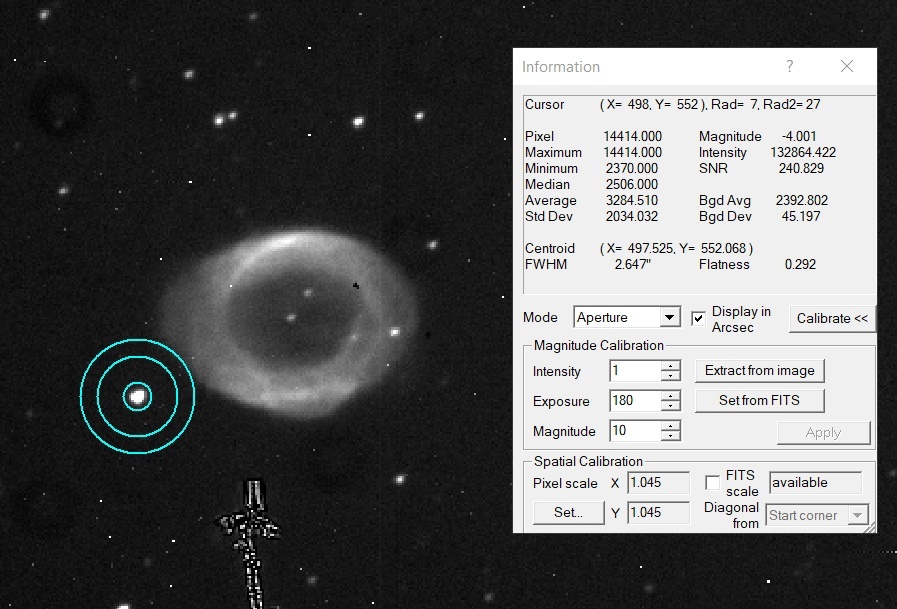Click the central star of the ring nebula
Image resolution: width=897 pixels, height=609 pixels.
291,317
